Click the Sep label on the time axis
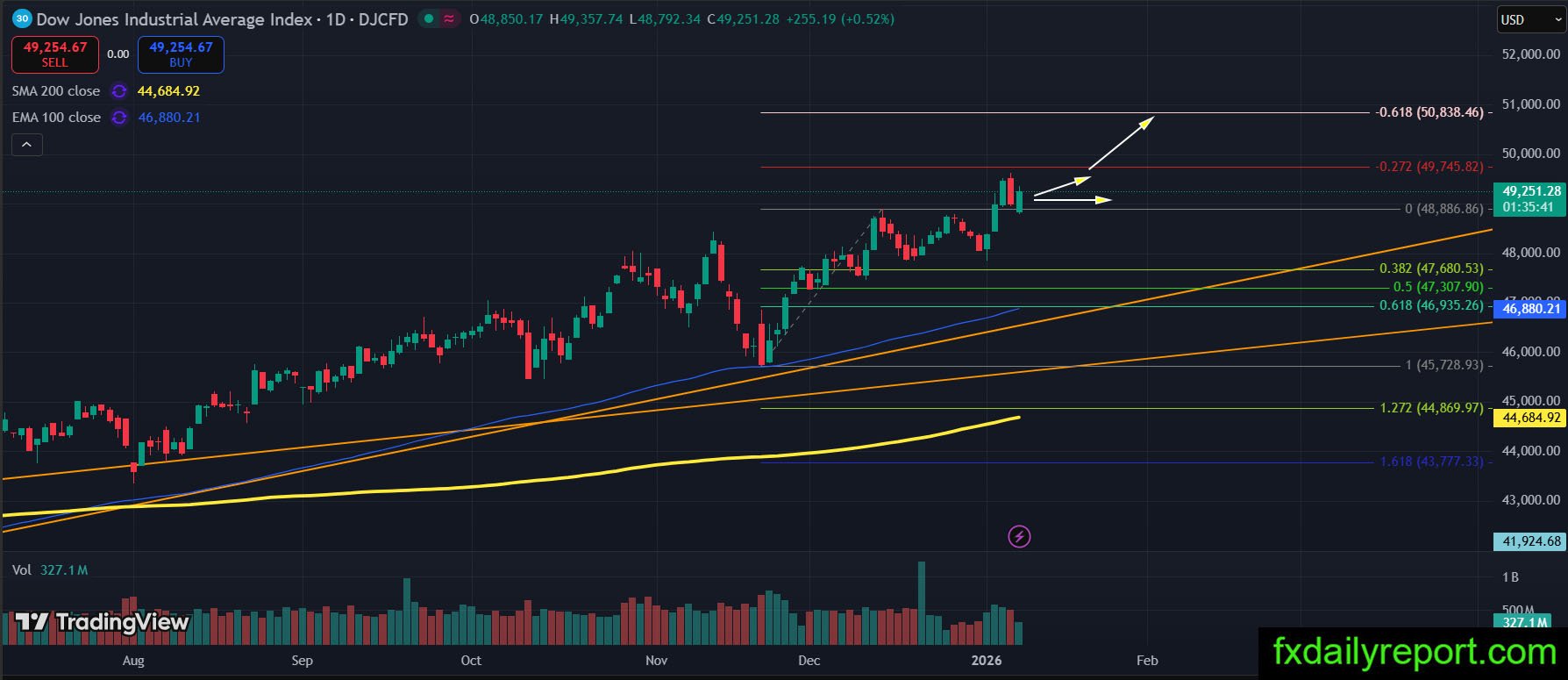Viewport: 1568px width, 680px height. coord(302,660)
